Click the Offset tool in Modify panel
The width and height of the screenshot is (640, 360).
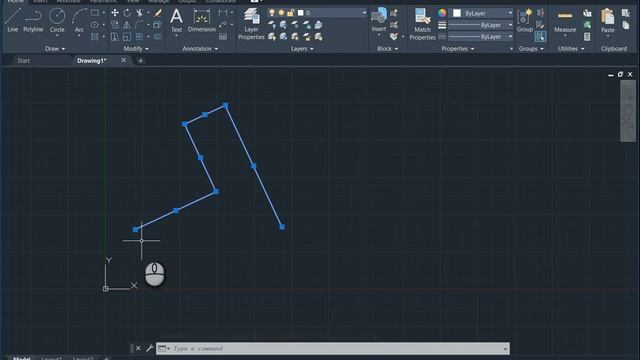pos(158,37)
